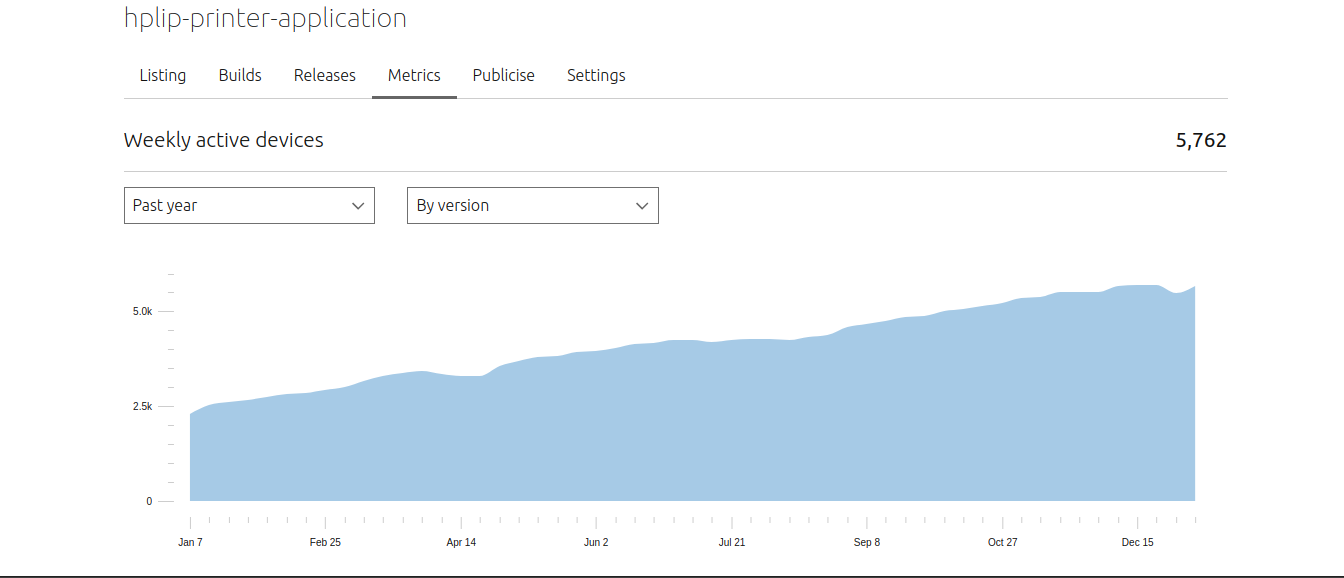Click the 5,762 device count
Viewport: 1344px width, 578px height.
(1201, 140)
